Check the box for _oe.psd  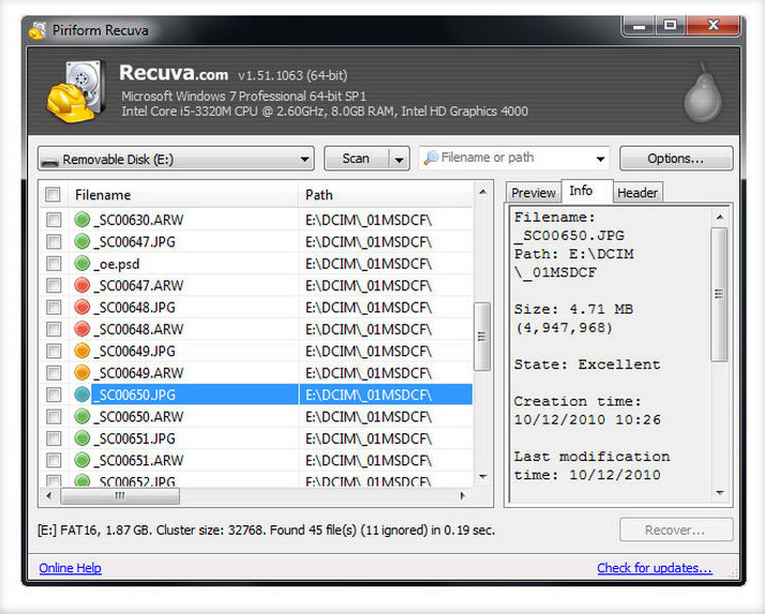tap(53, 263)
